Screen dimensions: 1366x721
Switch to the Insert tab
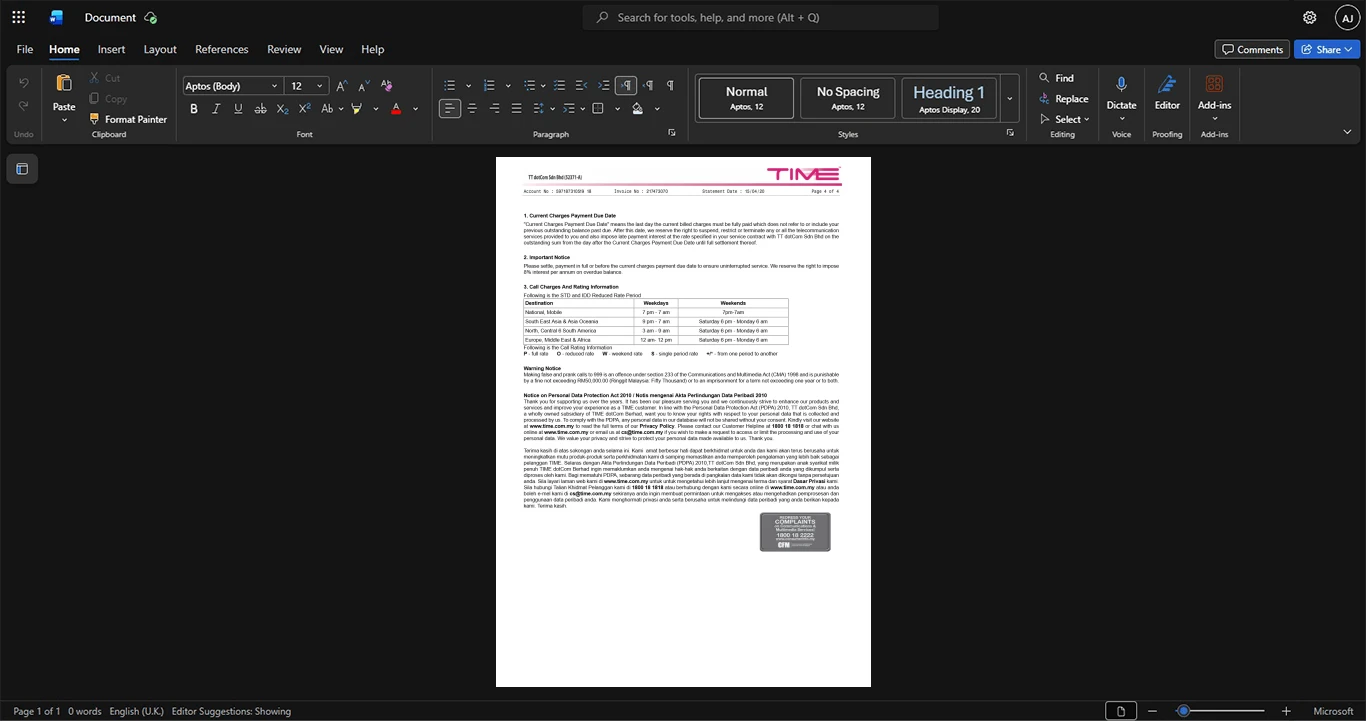pos(111,49)
